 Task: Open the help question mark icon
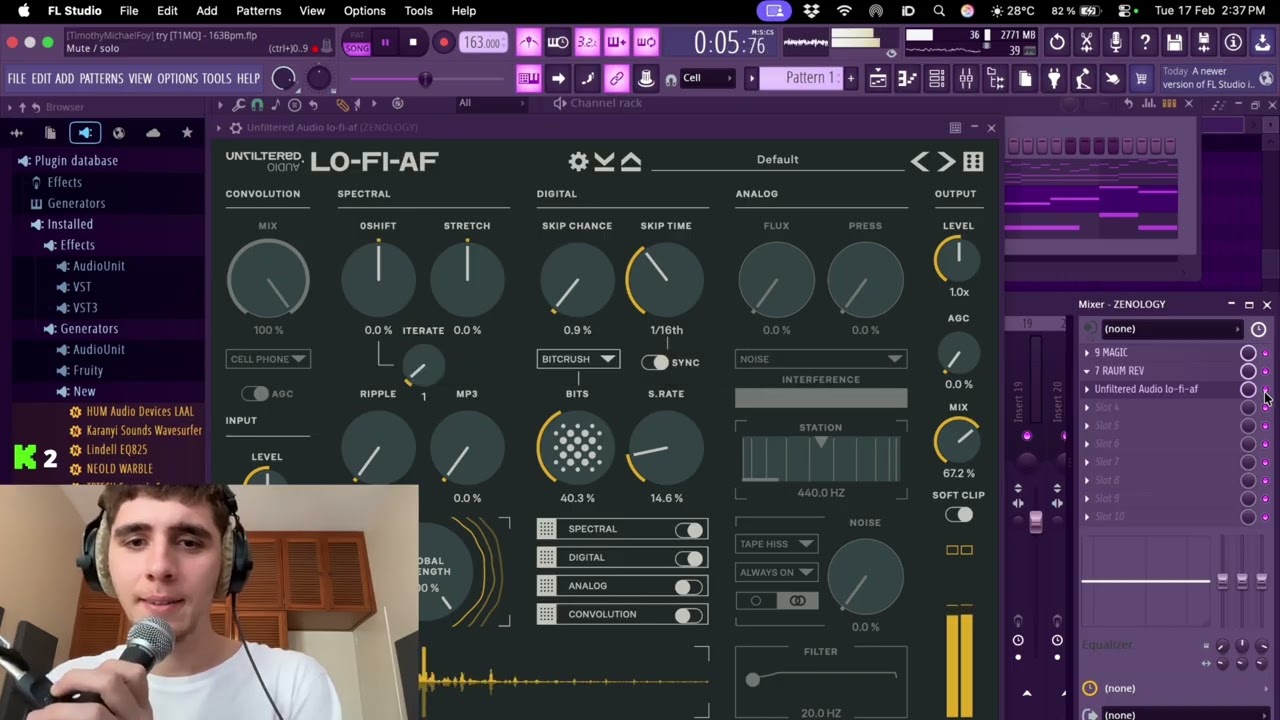click(x=1145, y=43)
